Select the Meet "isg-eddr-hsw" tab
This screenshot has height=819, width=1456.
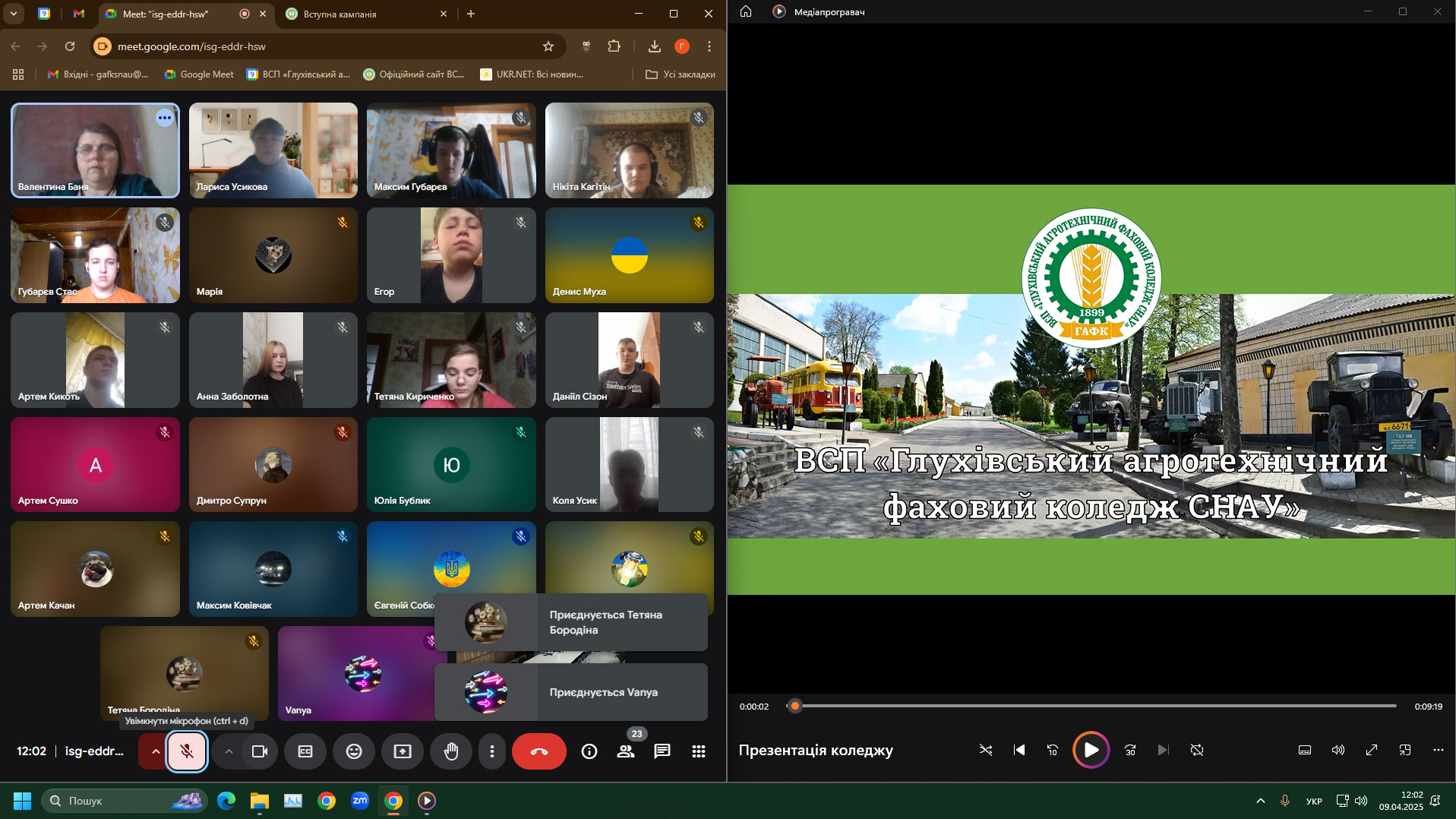click(x=187, y=14)
